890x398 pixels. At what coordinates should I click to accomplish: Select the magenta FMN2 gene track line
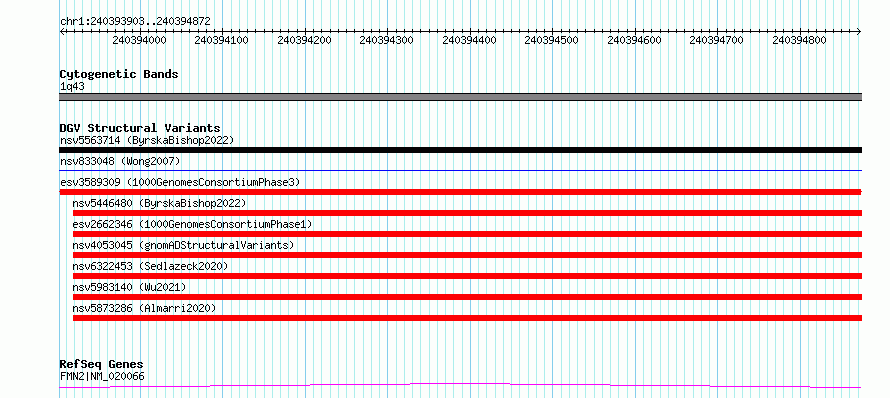[x=461, y=386]
